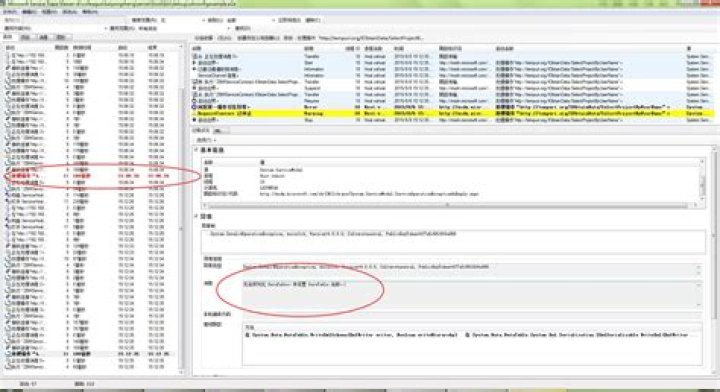Collapse the Basic Information section
Image resolution: width=720 pixels, height=392 pixels.
196,150
